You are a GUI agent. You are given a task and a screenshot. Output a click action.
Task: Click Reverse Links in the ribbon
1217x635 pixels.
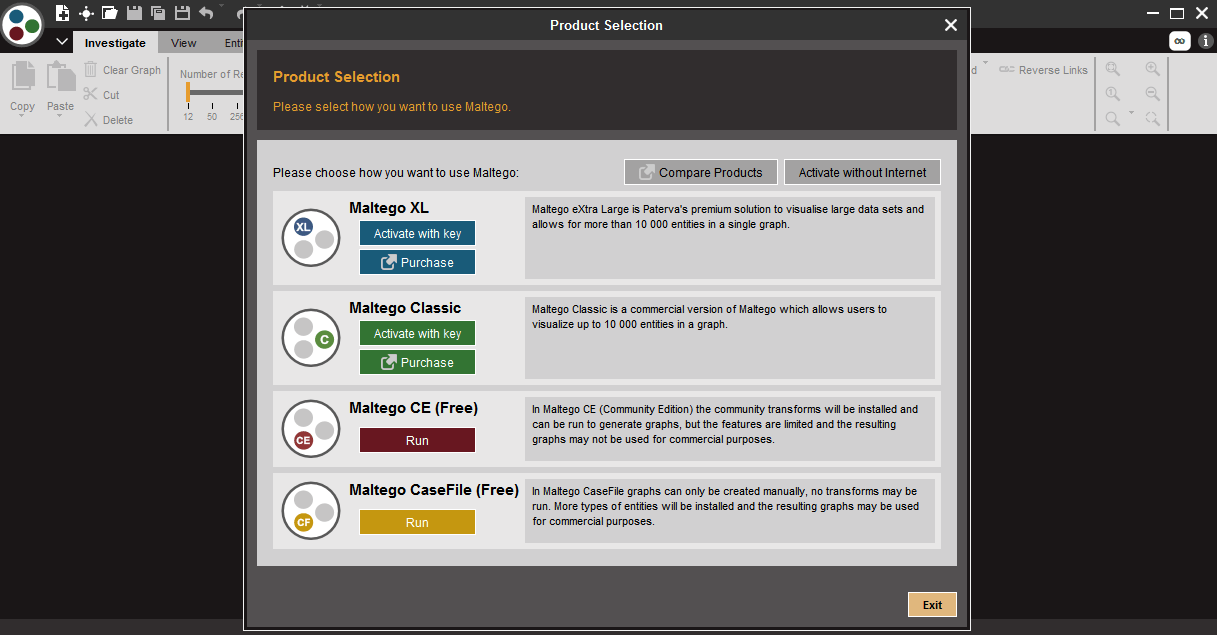pos(1043,70)
